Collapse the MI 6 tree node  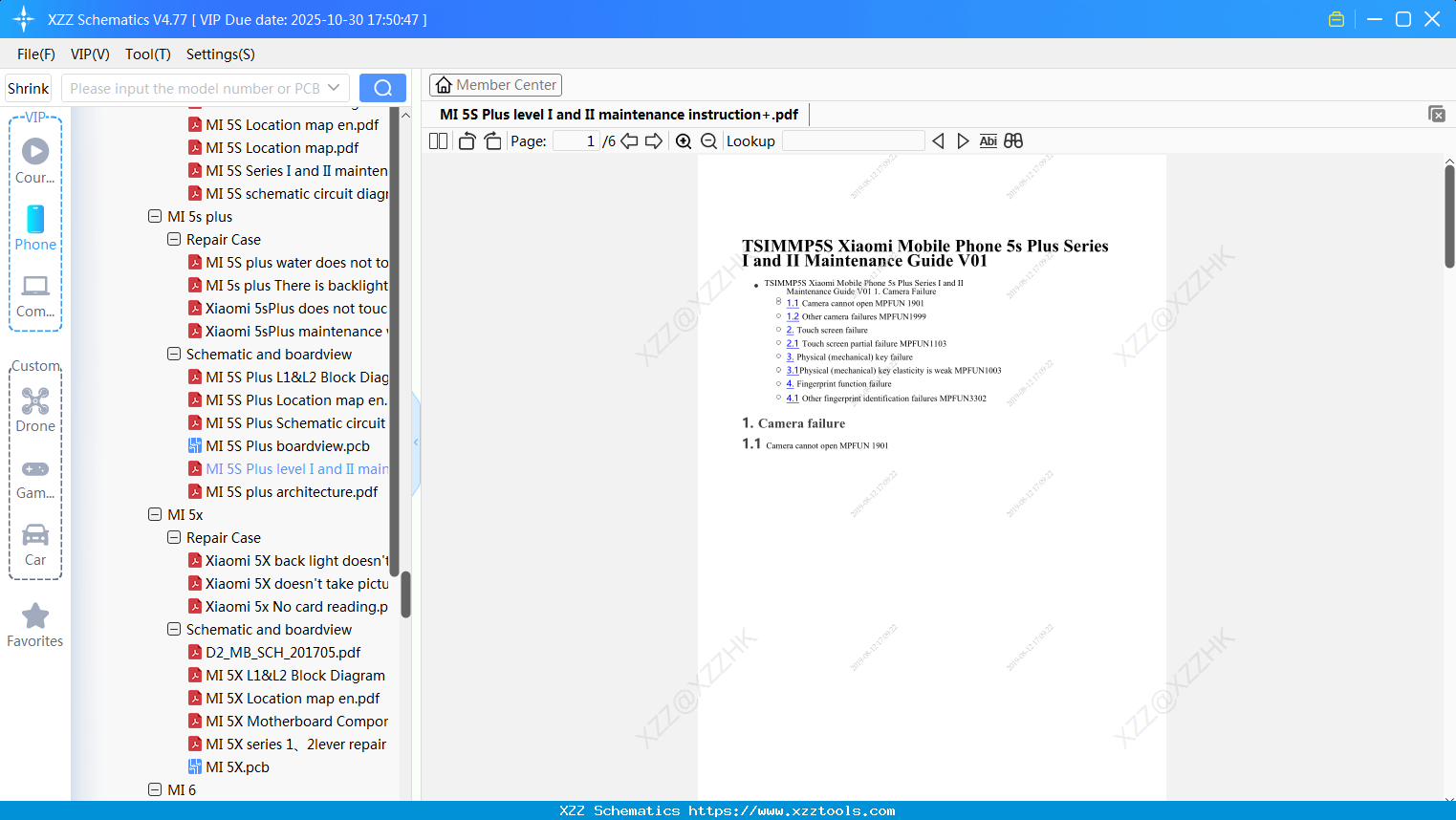point(155,789)
